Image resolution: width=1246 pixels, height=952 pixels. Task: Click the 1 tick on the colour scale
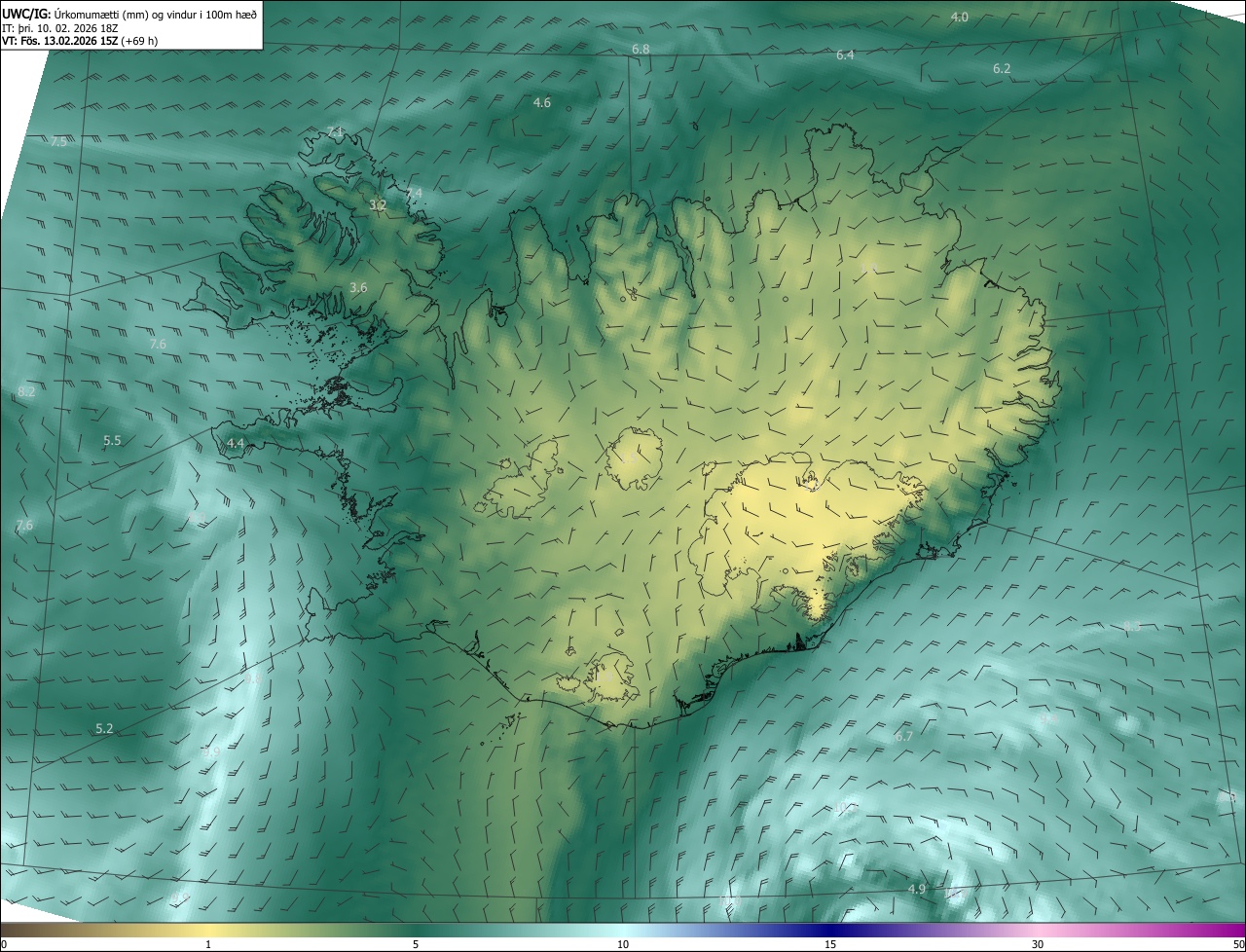208,944
